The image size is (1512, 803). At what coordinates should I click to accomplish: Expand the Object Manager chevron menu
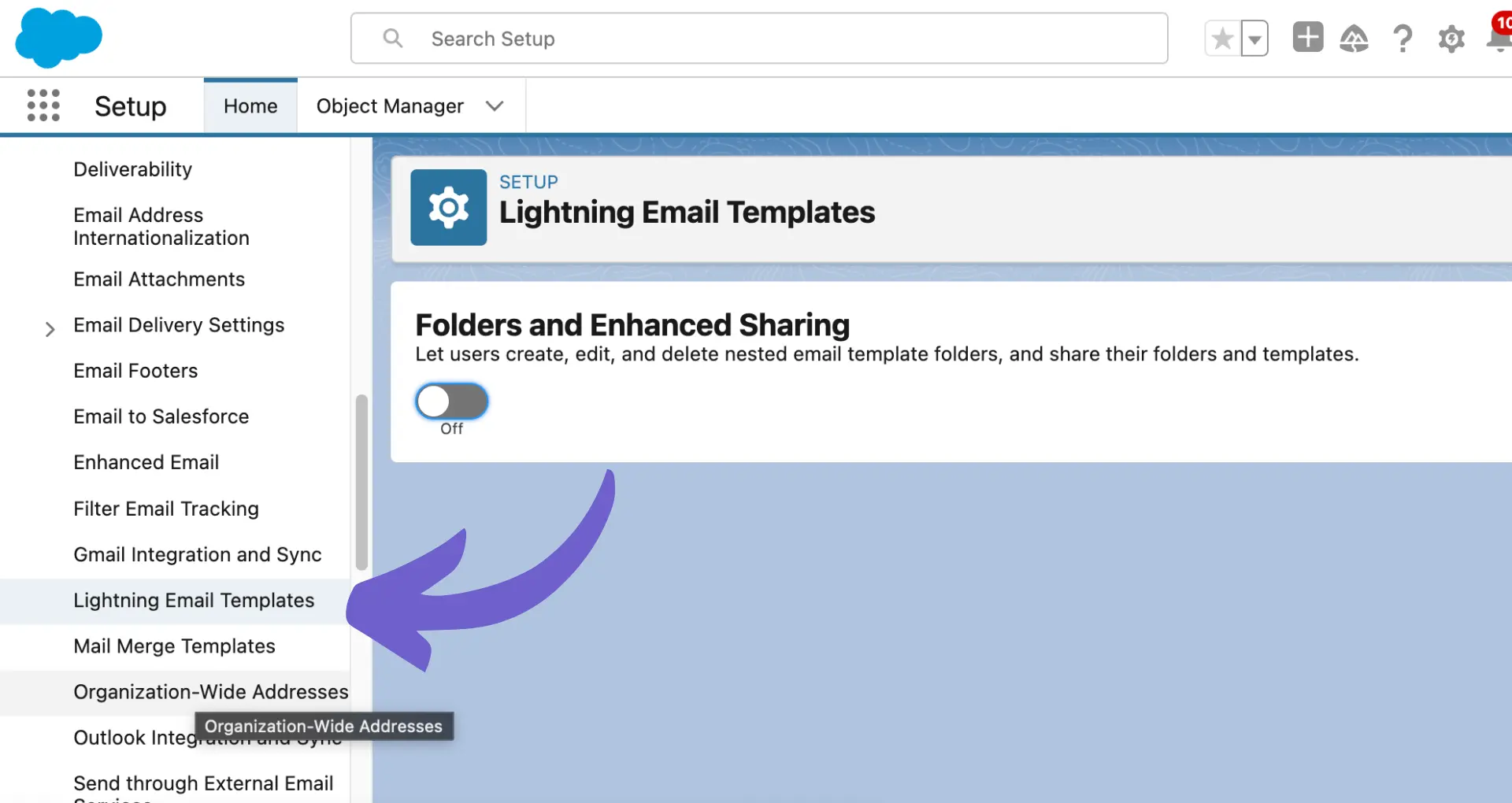pos(495,106)
